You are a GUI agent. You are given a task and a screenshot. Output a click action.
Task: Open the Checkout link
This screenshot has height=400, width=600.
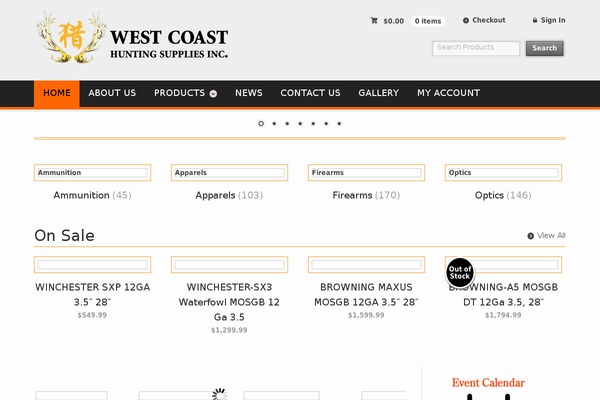(x=489, y=20)
